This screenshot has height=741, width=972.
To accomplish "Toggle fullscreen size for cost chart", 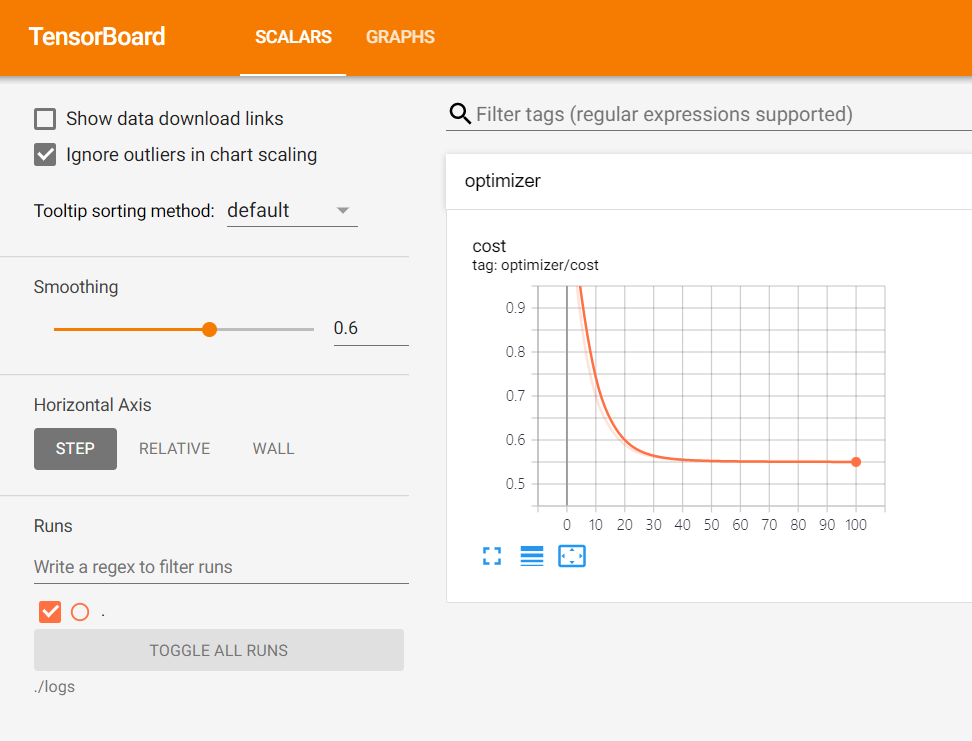I will [492, 556].
